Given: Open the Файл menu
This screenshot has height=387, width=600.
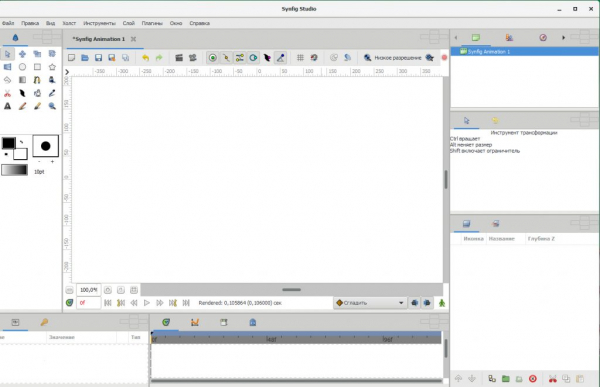Looking at the screenshot, I should pos(8,23).
